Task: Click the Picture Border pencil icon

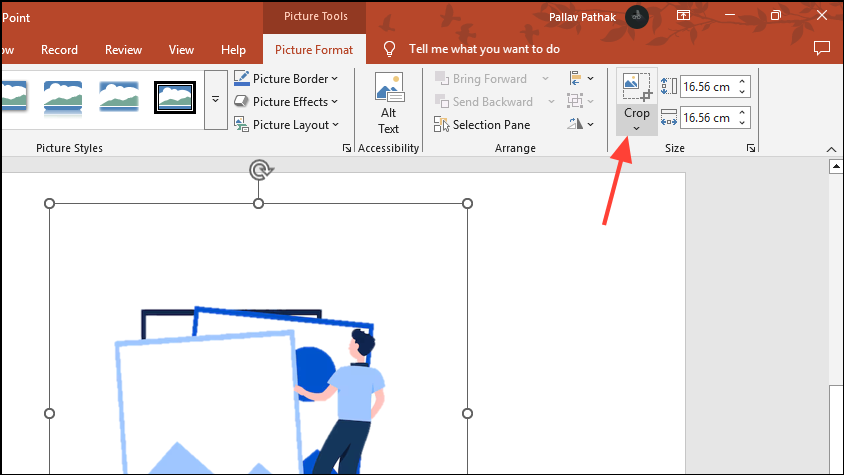Action: pyautogui.click(x=241, y=78)
